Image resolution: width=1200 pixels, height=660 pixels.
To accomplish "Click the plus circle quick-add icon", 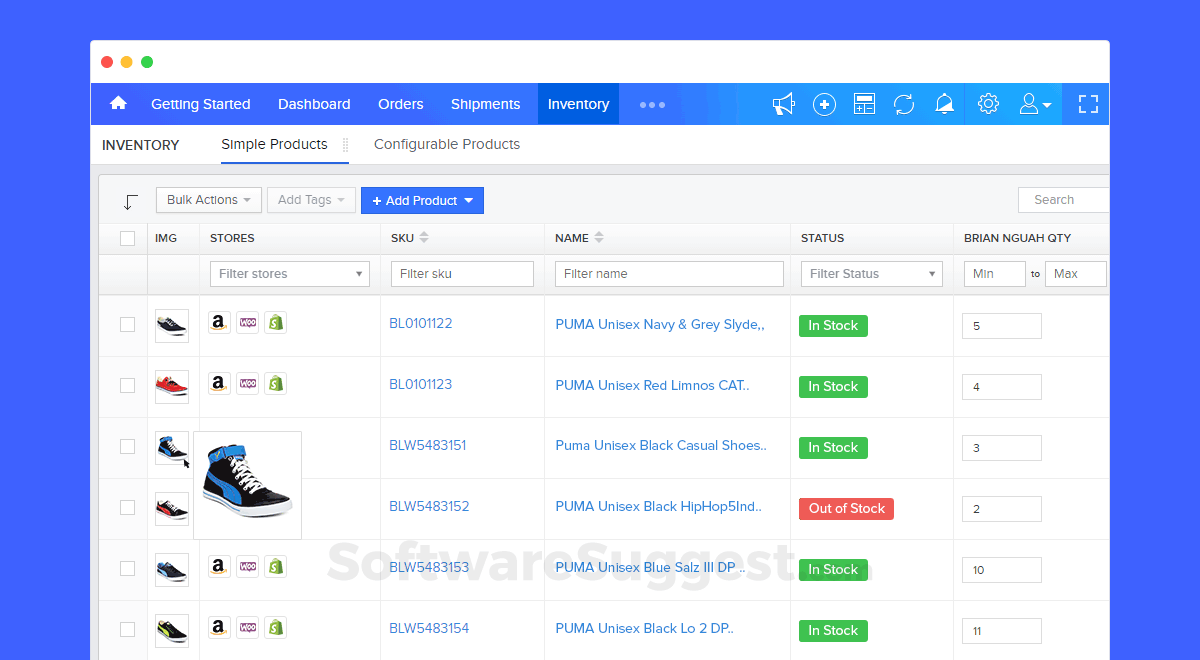I will coord(824,104).
